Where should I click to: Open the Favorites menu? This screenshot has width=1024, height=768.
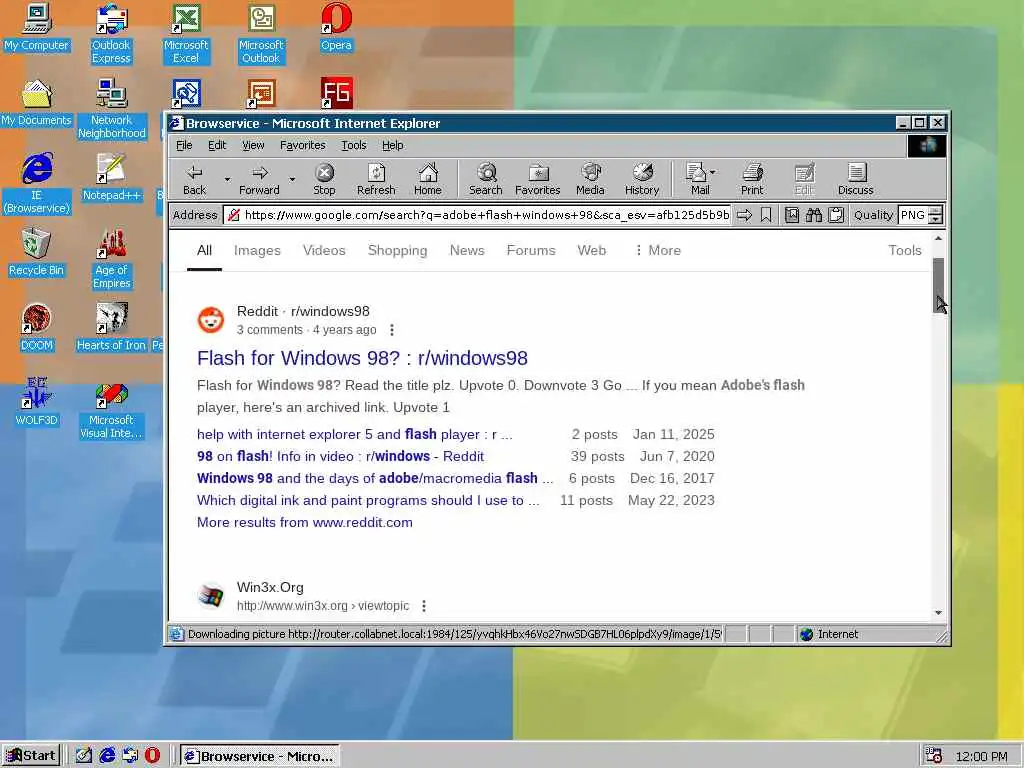(302, 145)
